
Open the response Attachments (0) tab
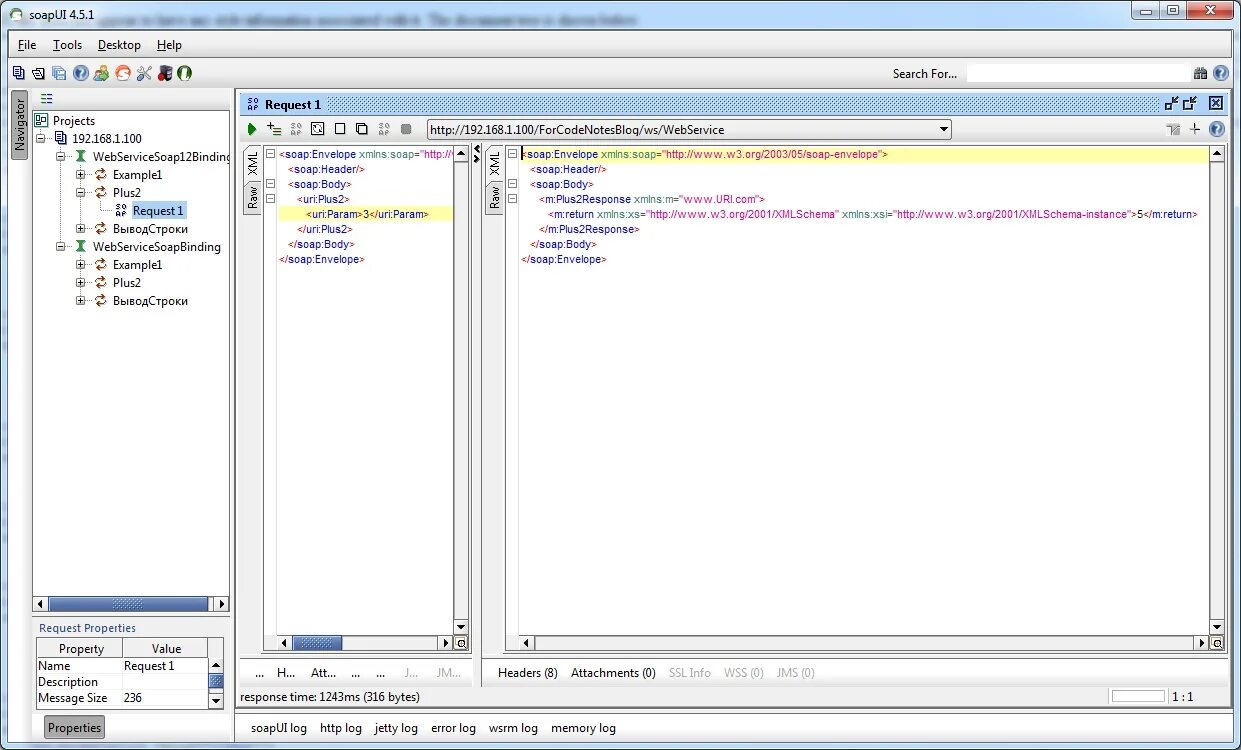(613, 673)
